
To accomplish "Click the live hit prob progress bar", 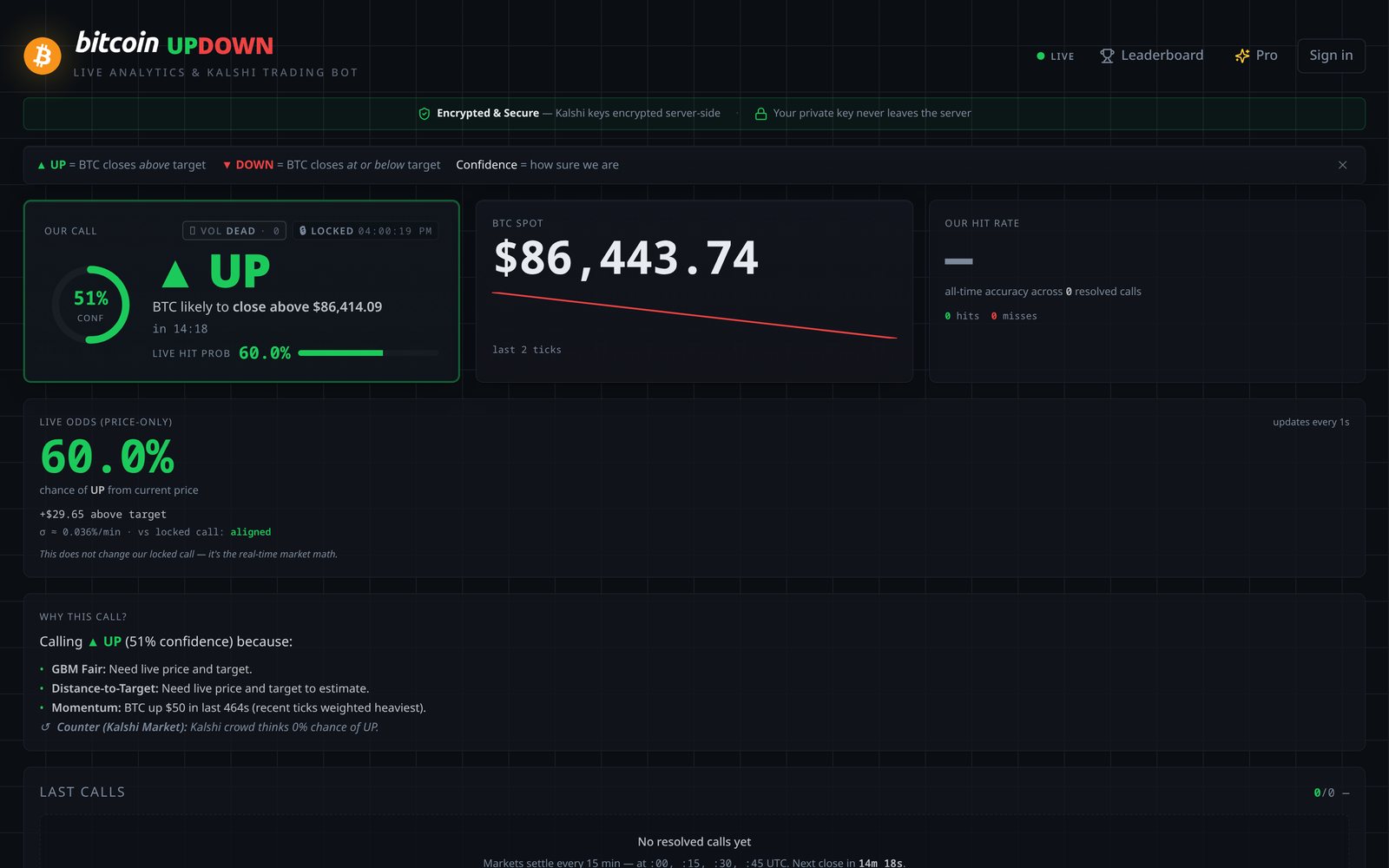I will 367,353.
